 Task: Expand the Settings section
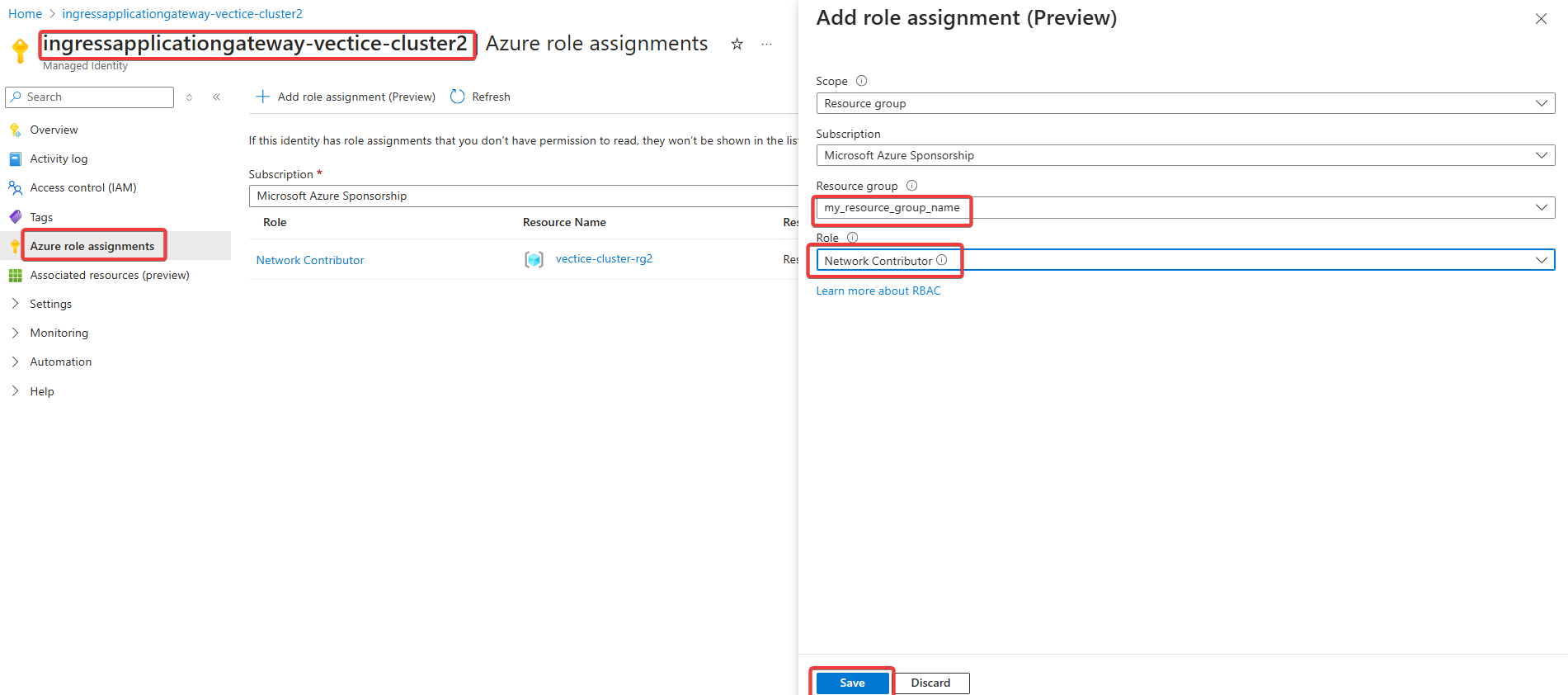pyautogui.click(x=50, y=304)
